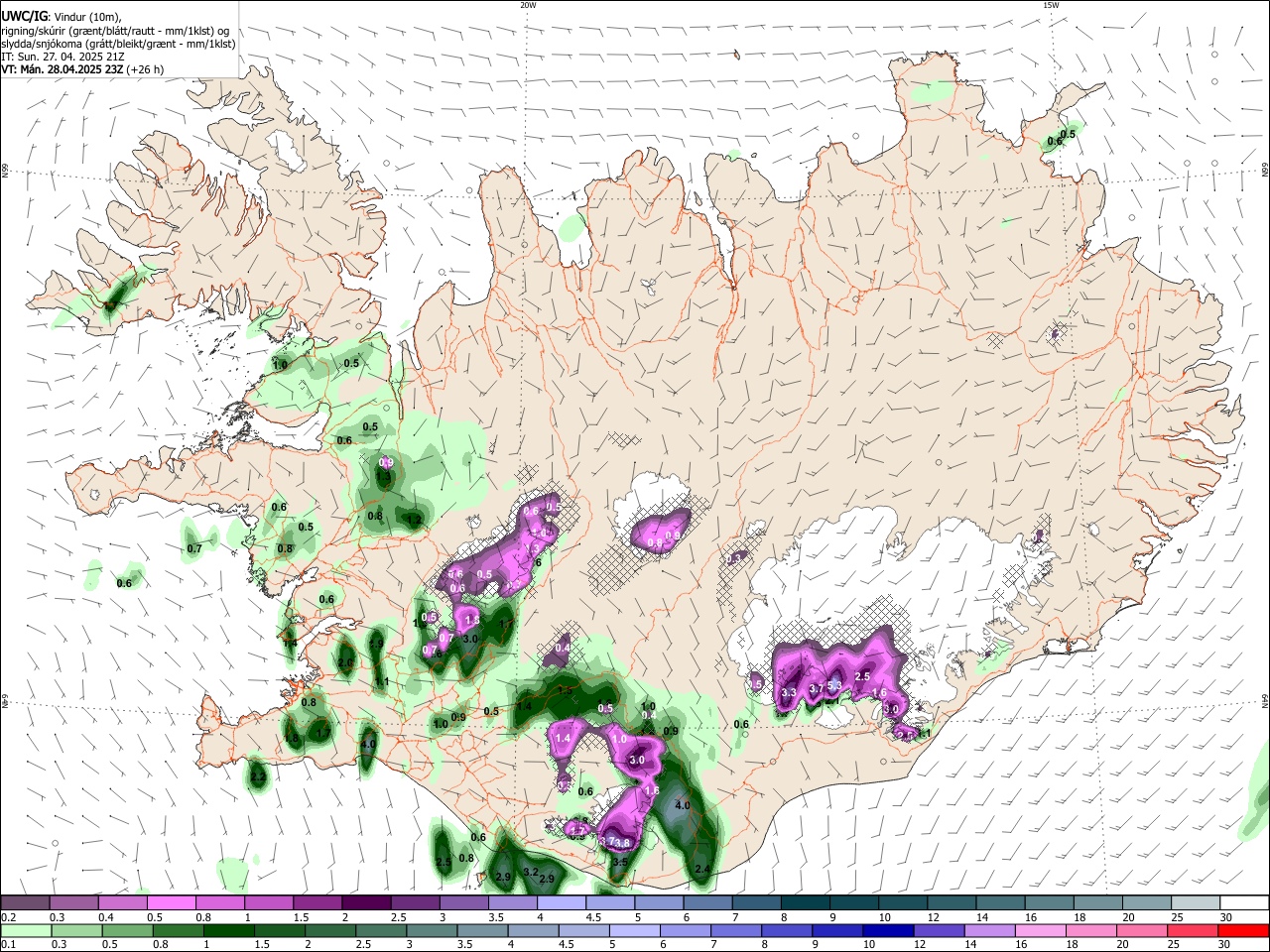Click the "1.2" rain value on the map
This screenshot has width=1270, height=952.
tap(415, 520)
